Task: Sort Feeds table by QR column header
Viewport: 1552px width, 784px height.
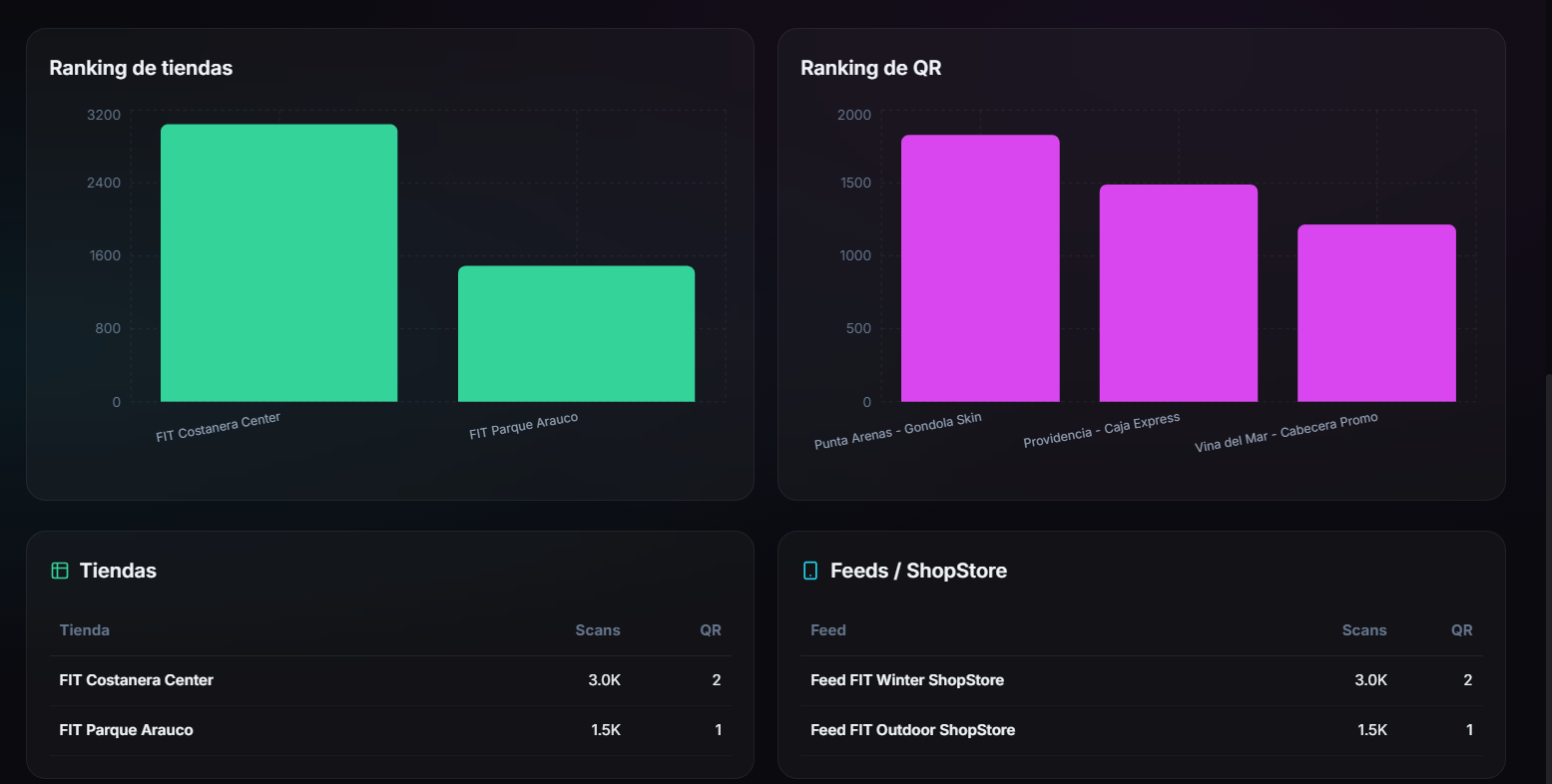Action: [x=1461, y=630]
